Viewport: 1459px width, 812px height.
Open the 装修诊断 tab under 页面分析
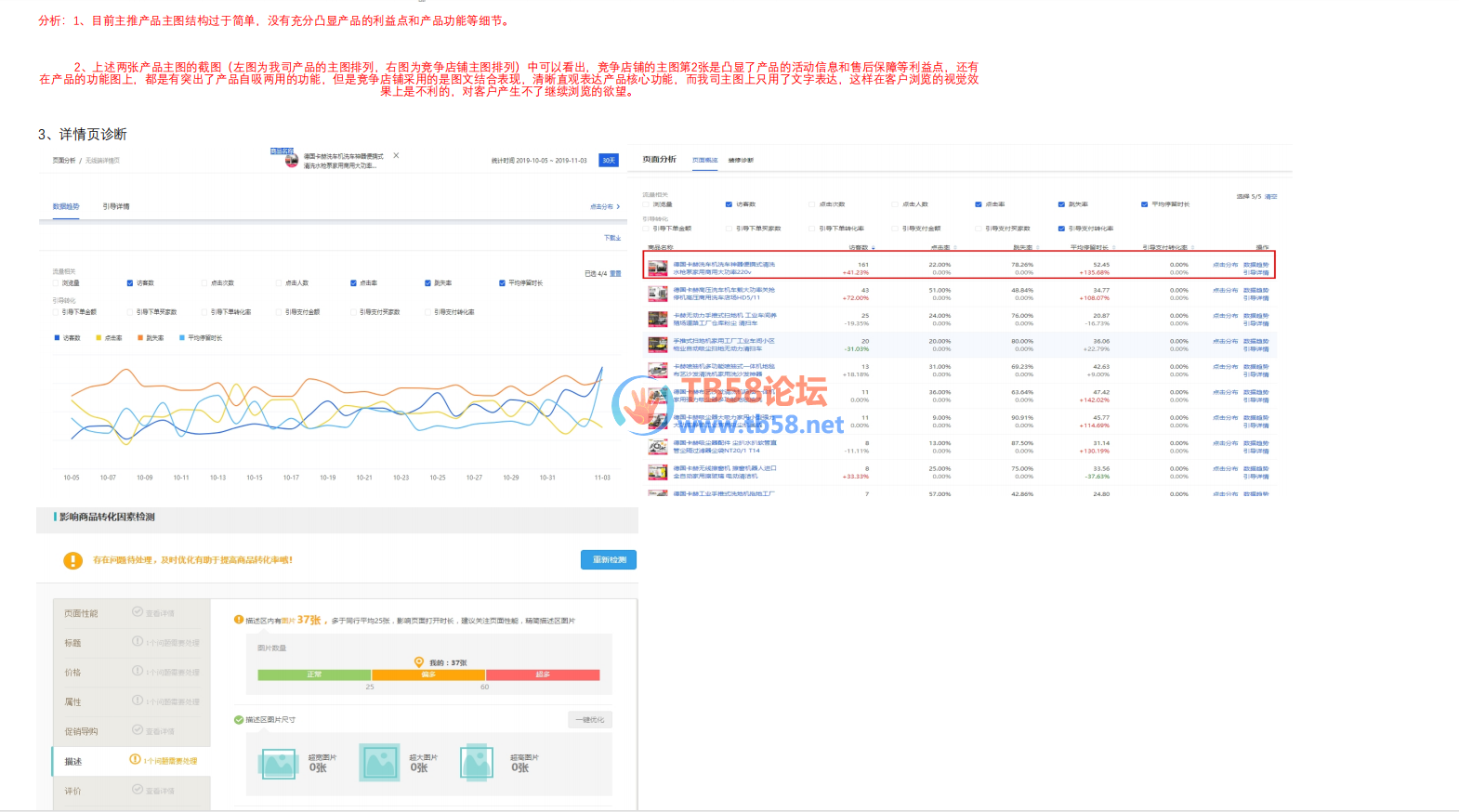point(741,161)
